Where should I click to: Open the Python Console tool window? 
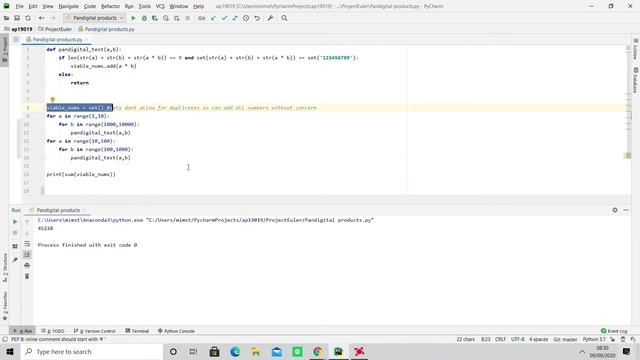(x=176, y=331)
